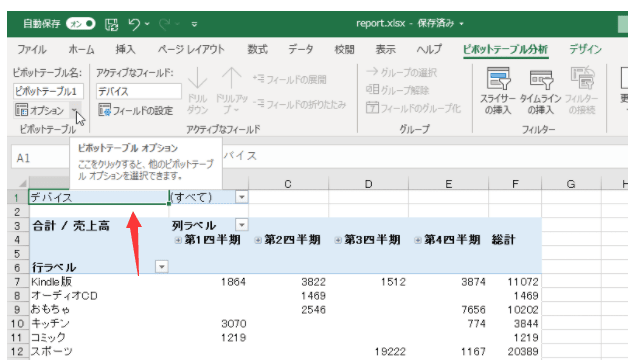Click フィールドの展開 button
Image resolution: width=633 pixels, height=361 pixels.
point(290,79)
